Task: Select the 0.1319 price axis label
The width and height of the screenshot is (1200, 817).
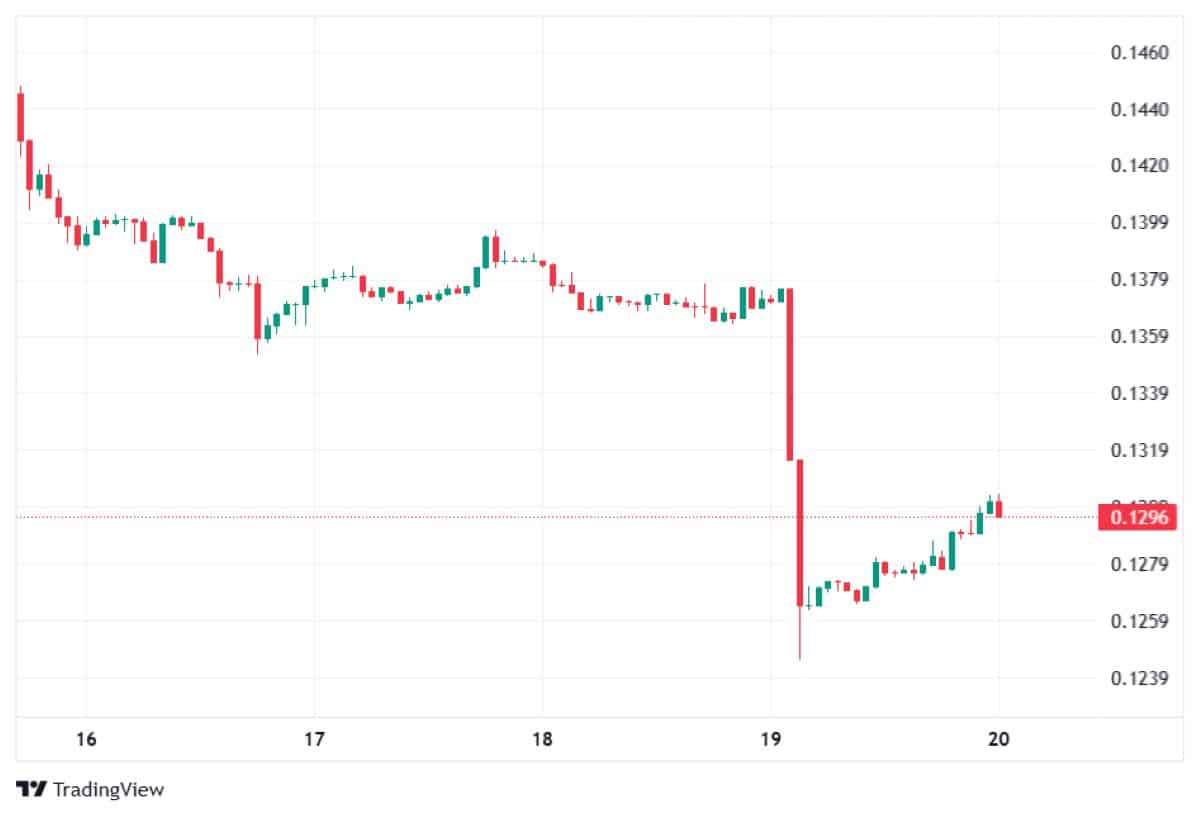Action: click(x=1140, y=450)
